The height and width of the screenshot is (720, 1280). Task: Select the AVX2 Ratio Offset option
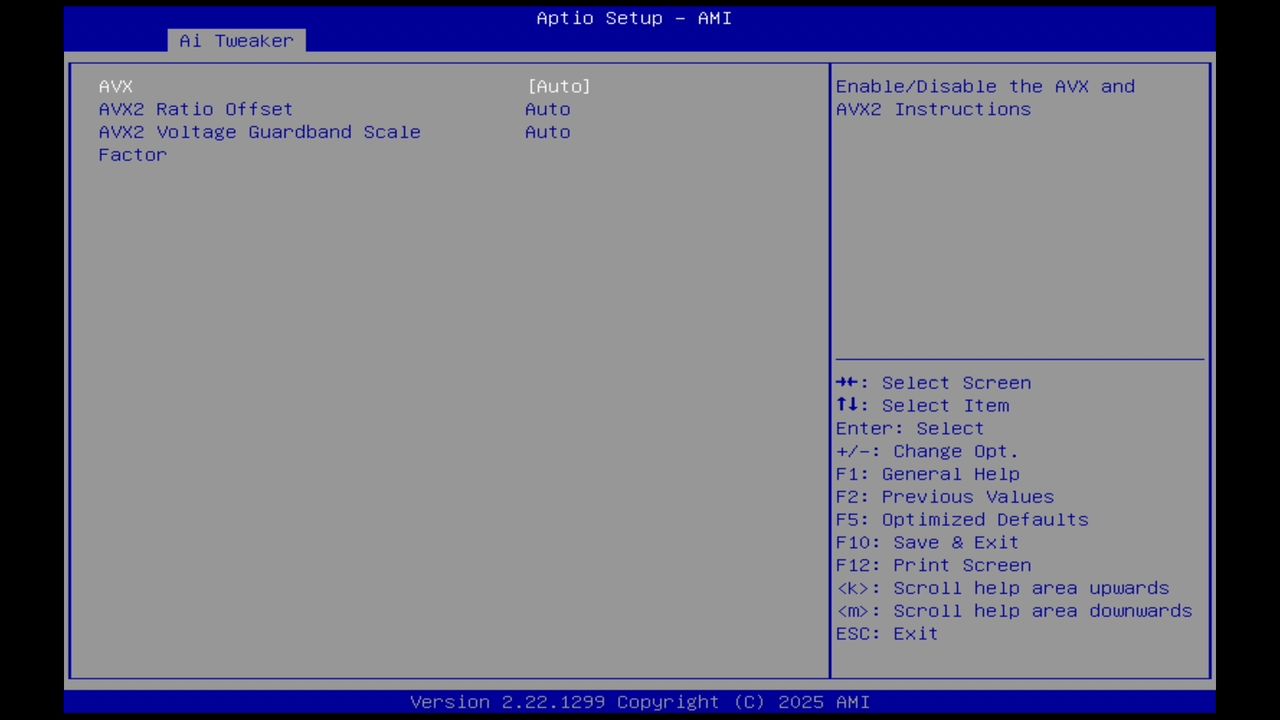[195, 109]
